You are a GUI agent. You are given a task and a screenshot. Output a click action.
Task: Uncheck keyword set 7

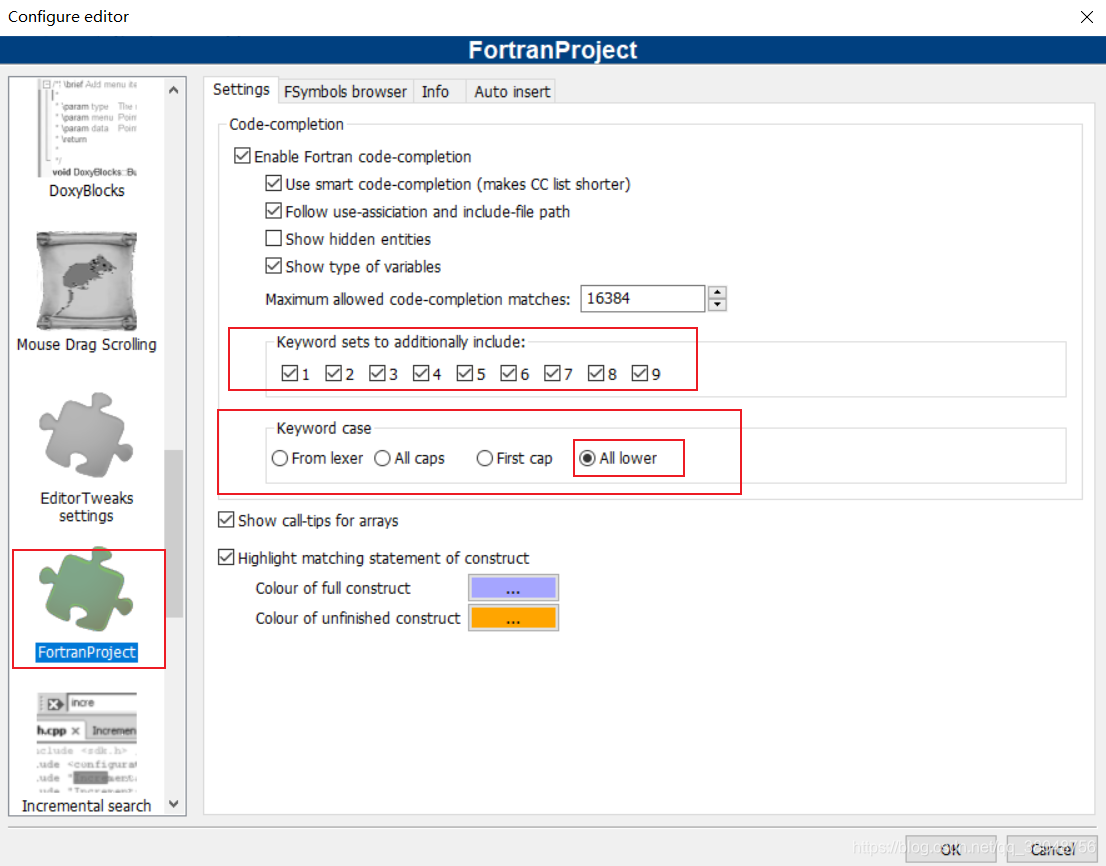click(x=552, y=373)
